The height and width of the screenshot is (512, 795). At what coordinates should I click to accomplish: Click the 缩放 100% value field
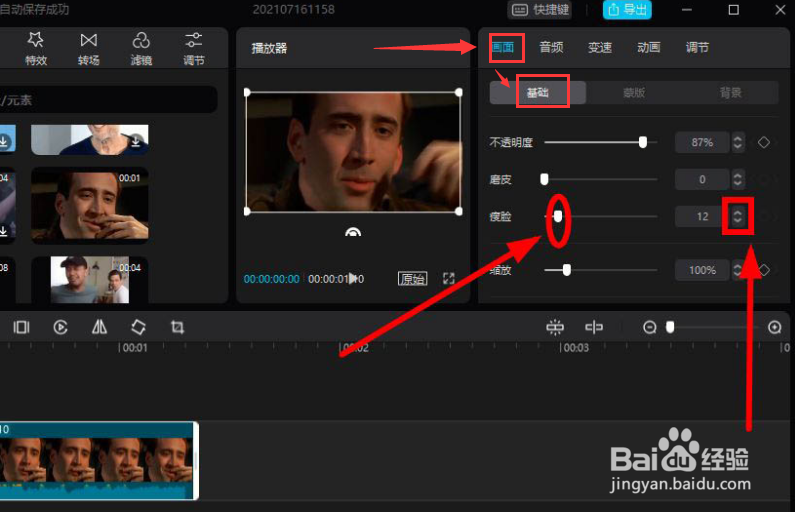pyautogui.click(x=702, y=270)
